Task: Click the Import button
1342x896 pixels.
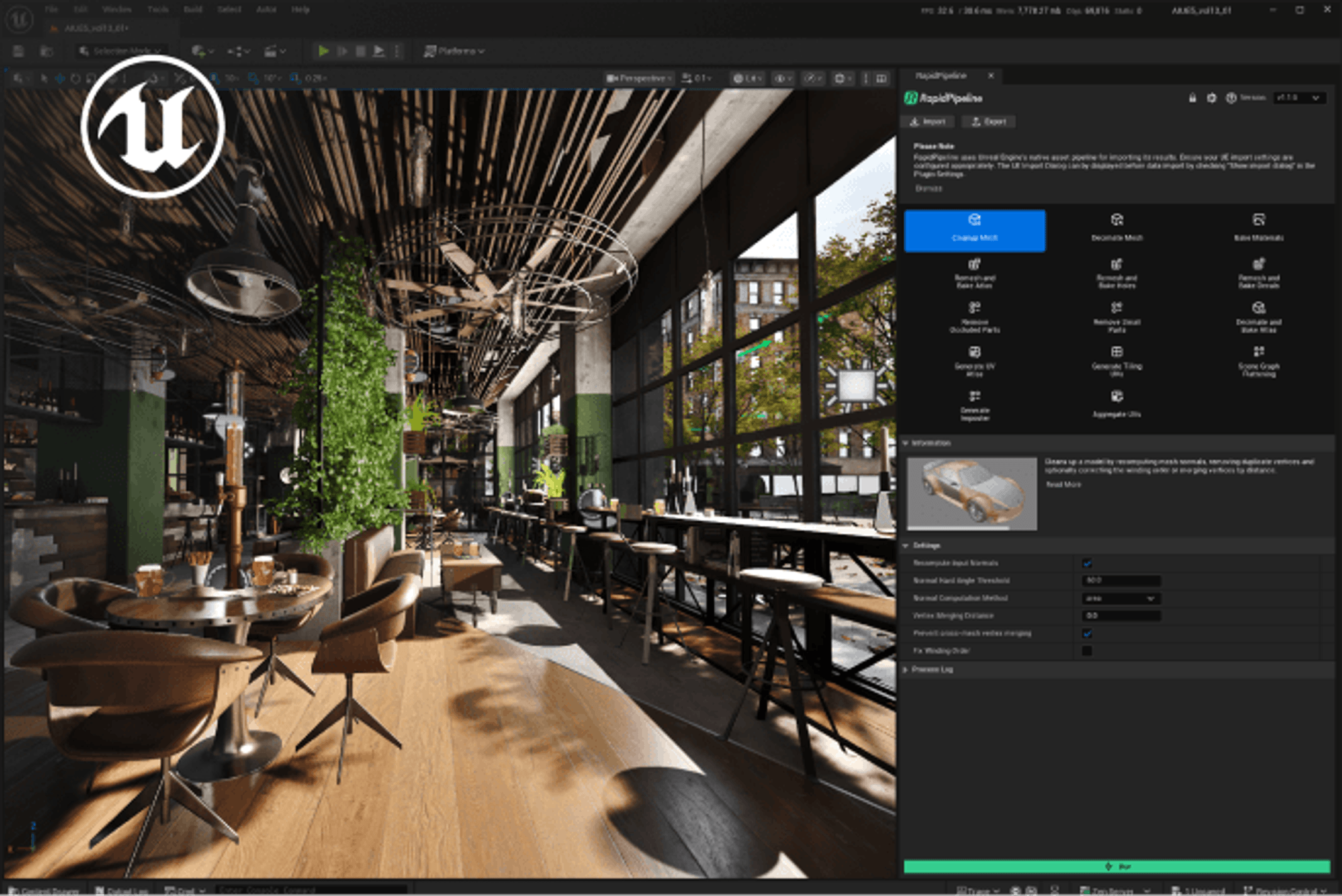Action: [x=928, y=121]
